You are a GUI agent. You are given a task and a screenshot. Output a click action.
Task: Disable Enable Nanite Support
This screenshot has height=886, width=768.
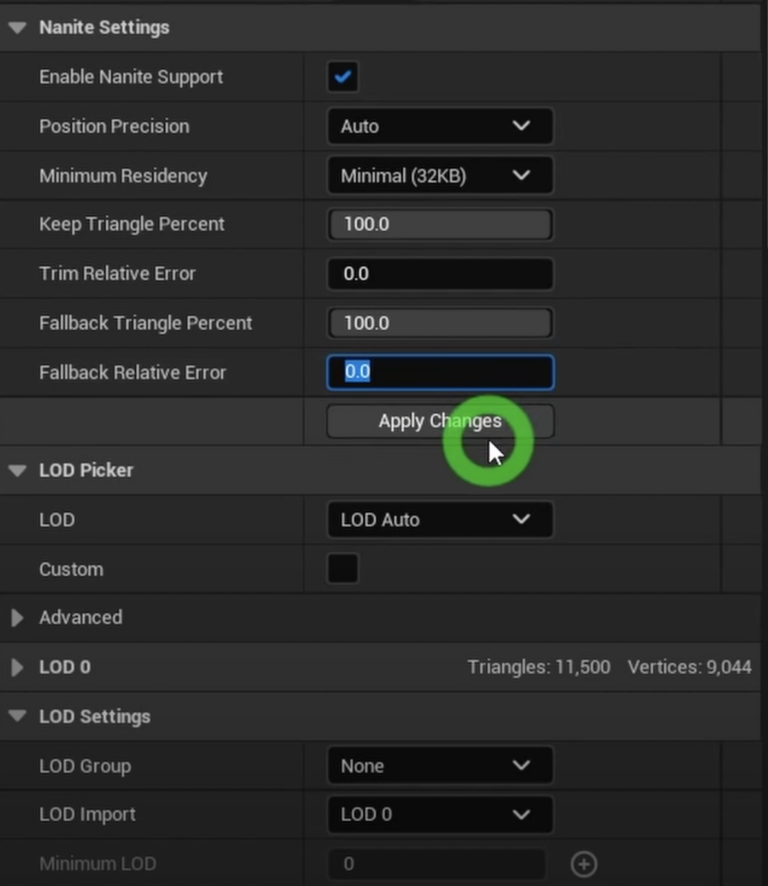[x=342, y=76]
